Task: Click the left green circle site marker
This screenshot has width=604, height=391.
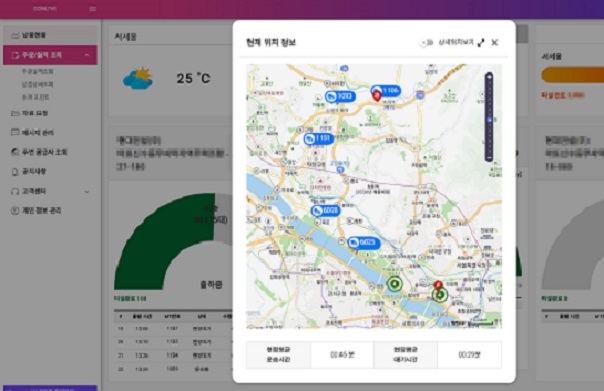Action: click(x=394, y=284)
